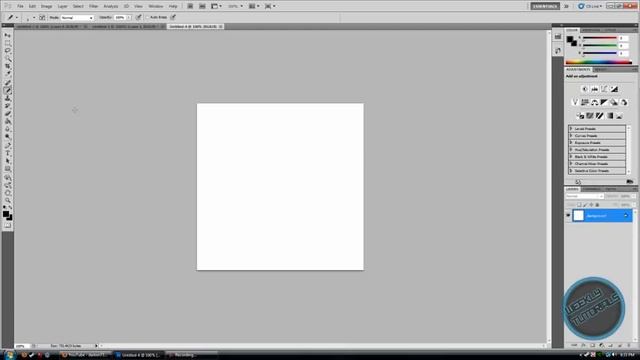The image size is (640, 360).
Task: Add a Threshold adjustment
Action: tap(600, 116)
